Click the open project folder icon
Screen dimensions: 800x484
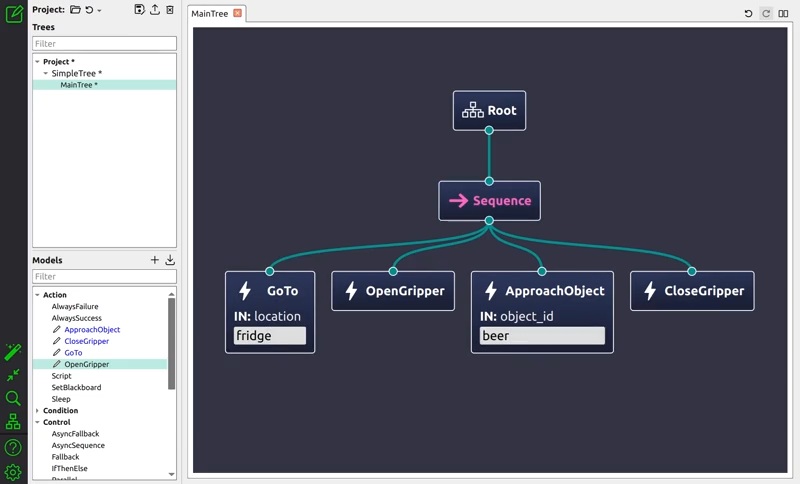point(75,9)
